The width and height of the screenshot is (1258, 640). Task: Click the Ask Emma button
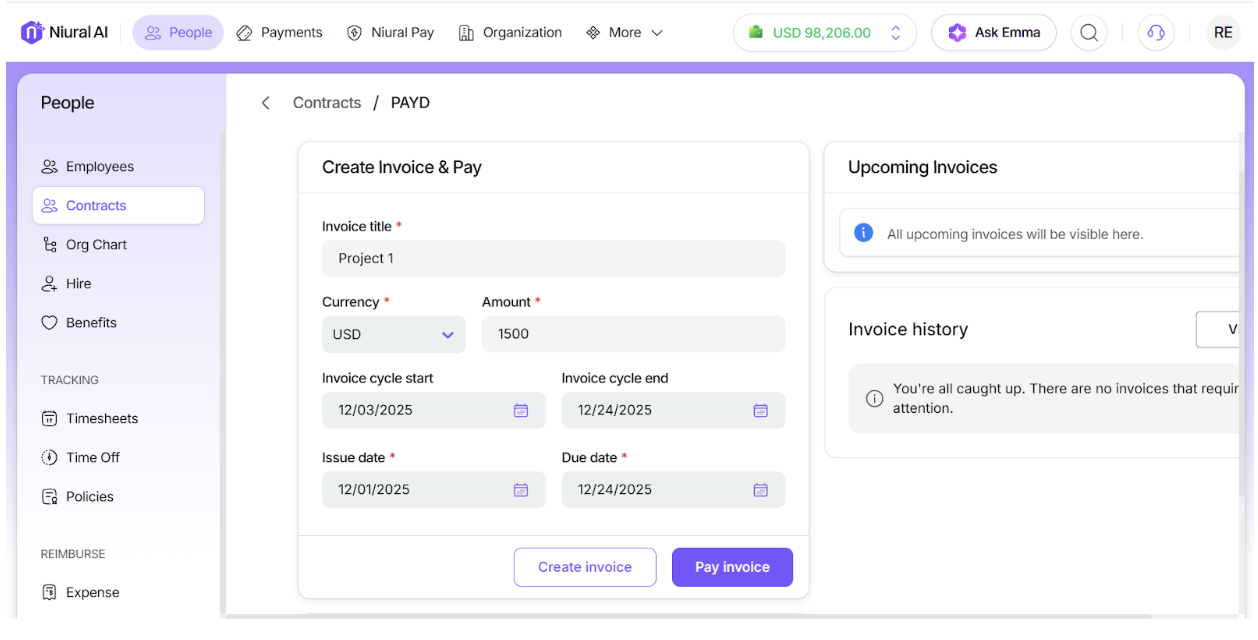pos(994,32)
